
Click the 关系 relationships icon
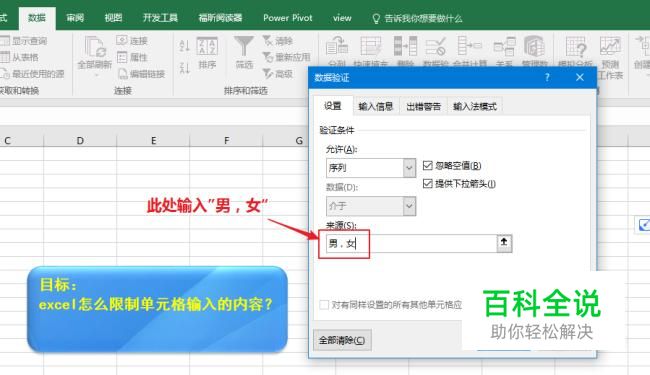coord(504,46)
